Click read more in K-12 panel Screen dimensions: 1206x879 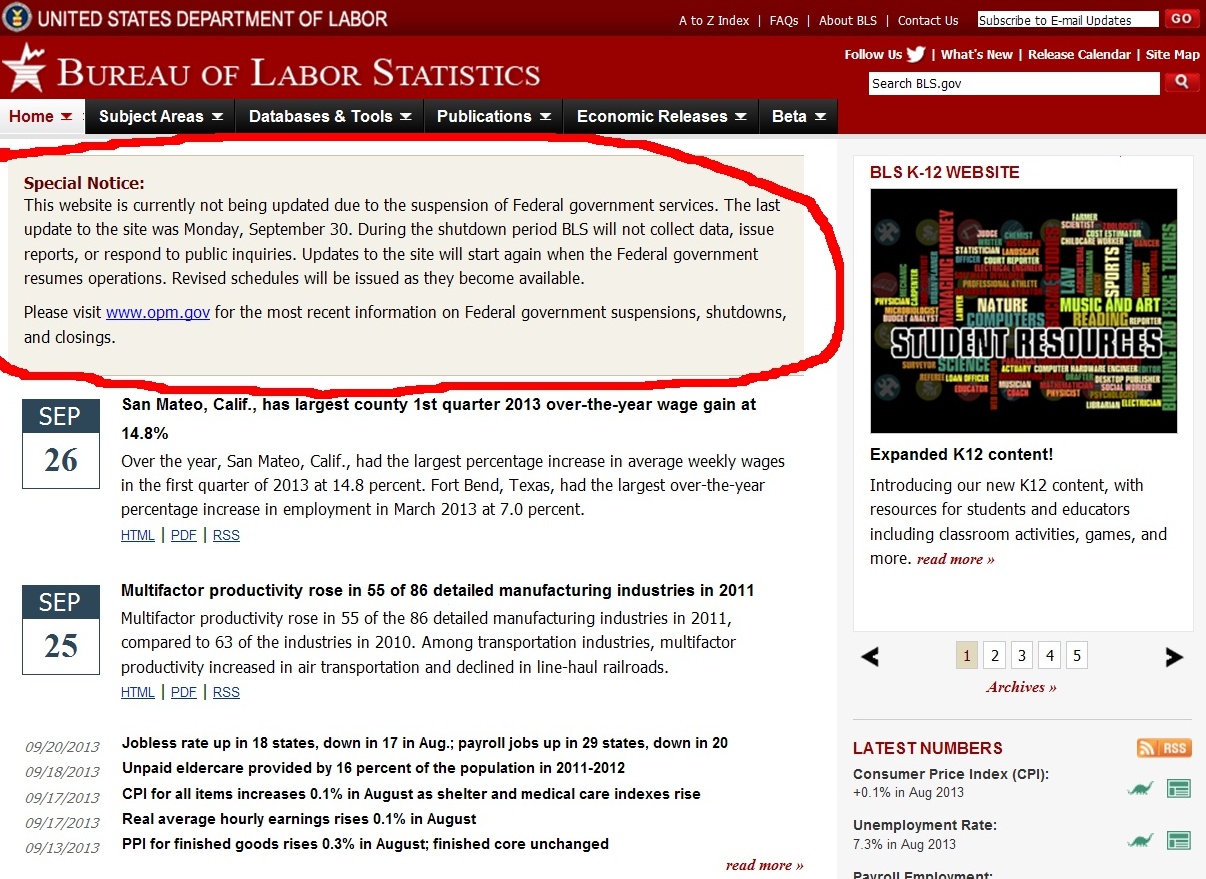955,559
